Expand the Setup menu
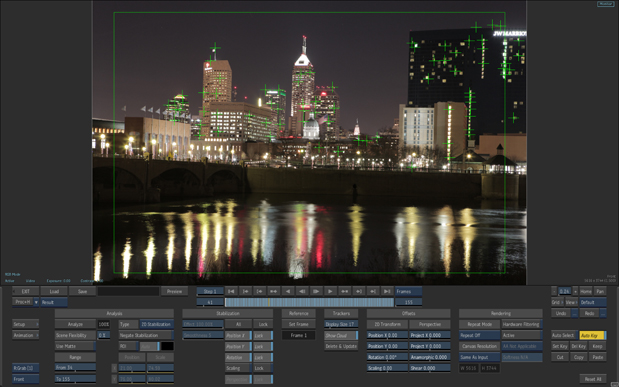Screen dimensions: 619x387 pyautogui.click(x=25, y=324)
